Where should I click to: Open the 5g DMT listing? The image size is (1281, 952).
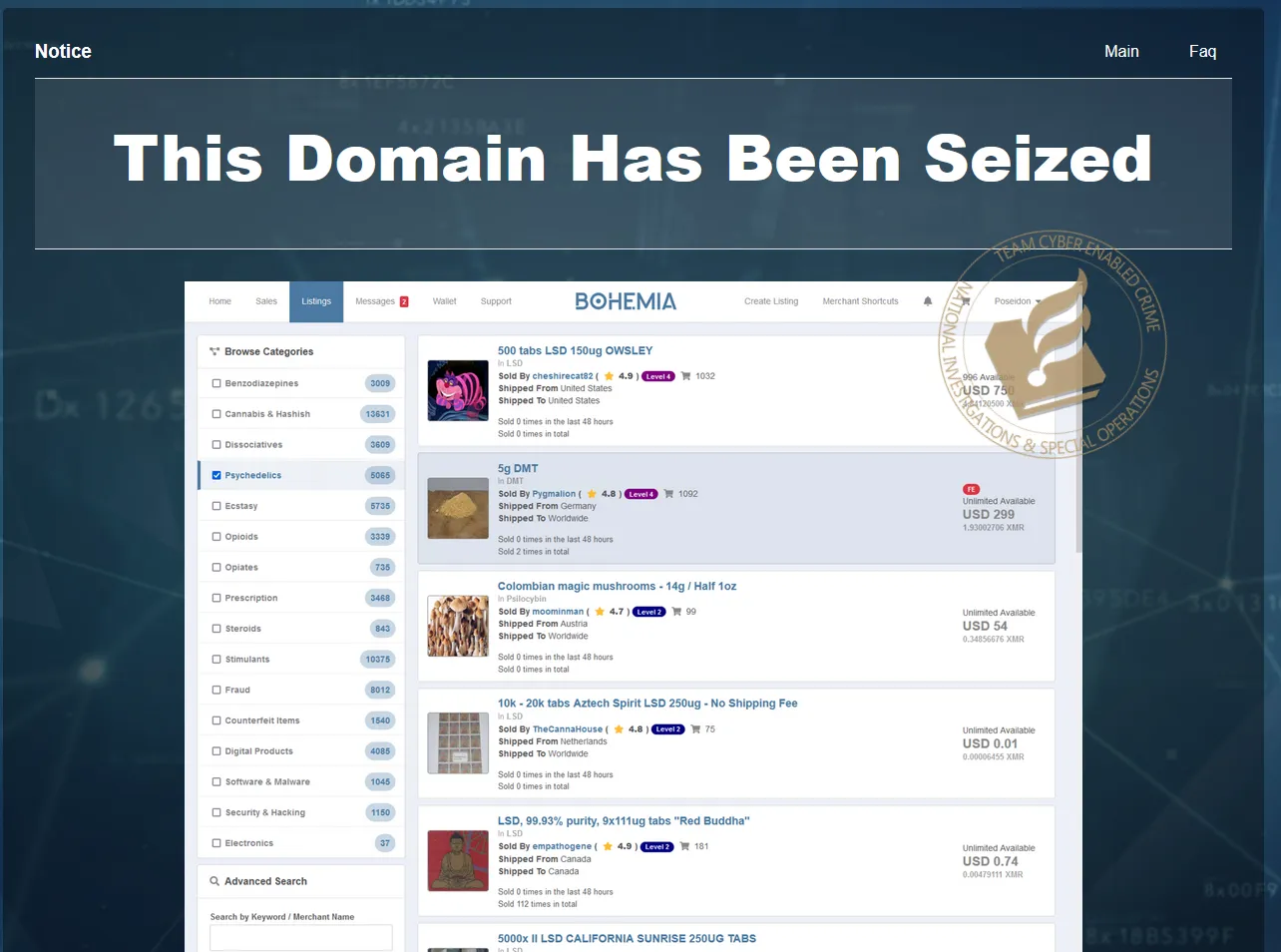[518, 467]
